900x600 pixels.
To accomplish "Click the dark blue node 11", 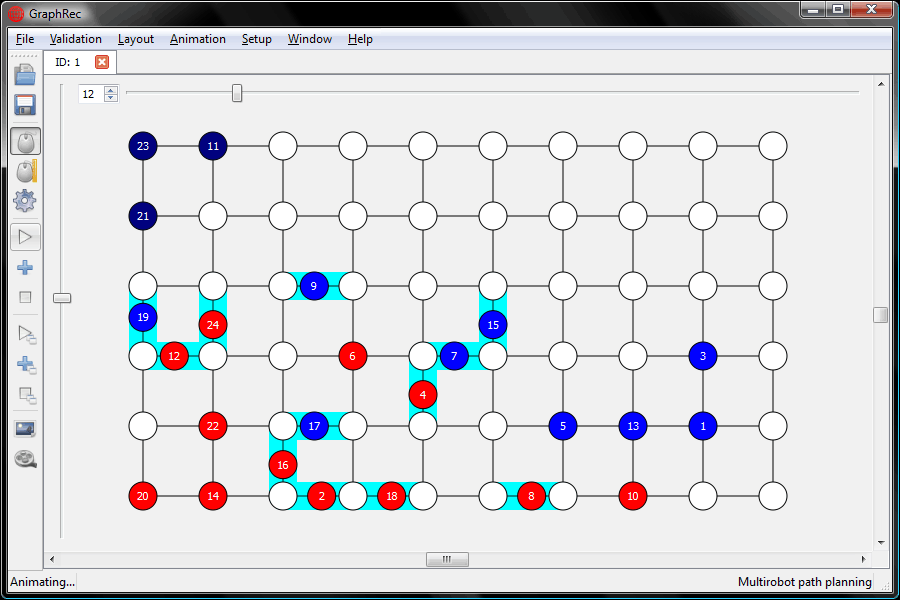I will click(213, 146).
